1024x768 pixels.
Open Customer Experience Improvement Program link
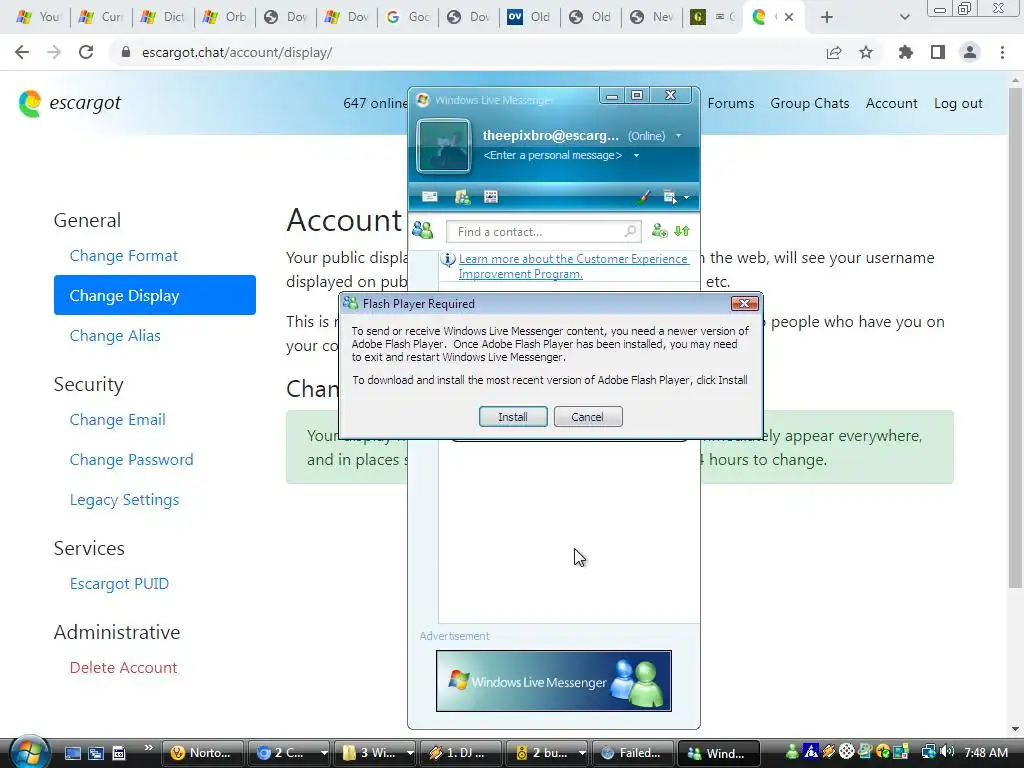[573, 266]
